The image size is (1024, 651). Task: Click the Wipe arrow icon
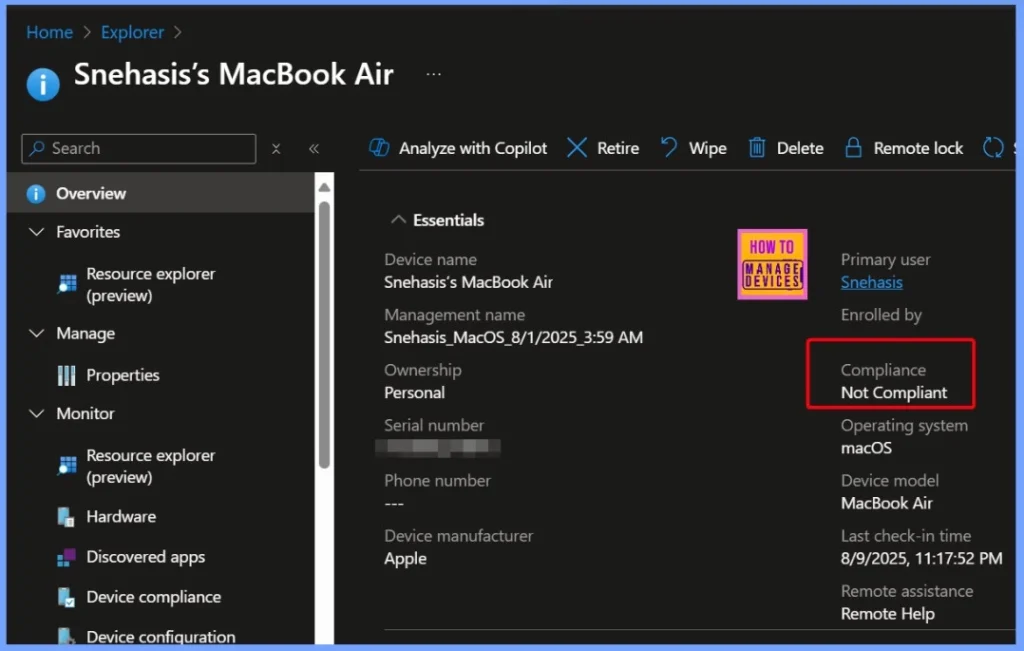point(669,148)
